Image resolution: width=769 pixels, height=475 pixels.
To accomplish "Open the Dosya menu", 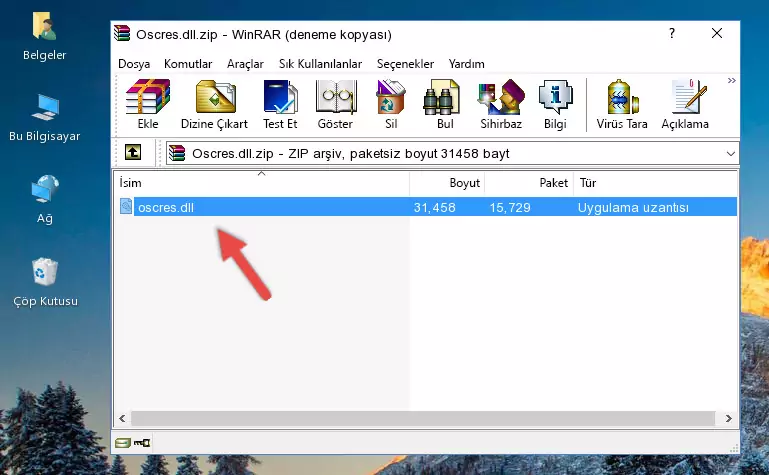I will tap(134, 64).
